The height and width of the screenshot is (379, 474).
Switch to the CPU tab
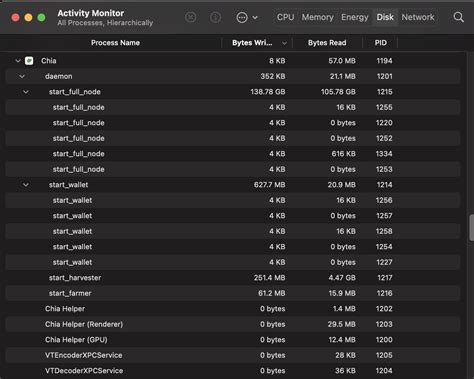(285, 17)
